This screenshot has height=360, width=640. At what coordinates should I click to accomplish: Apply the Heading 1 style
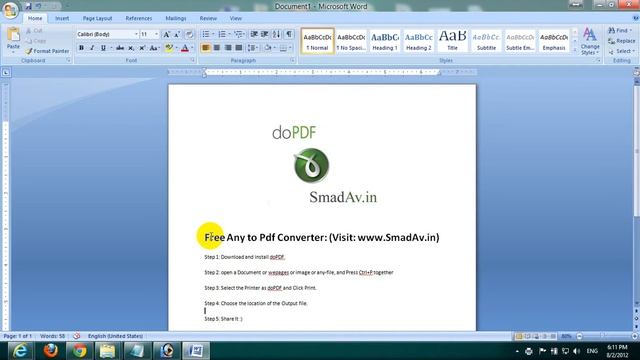tap(385, 41)
